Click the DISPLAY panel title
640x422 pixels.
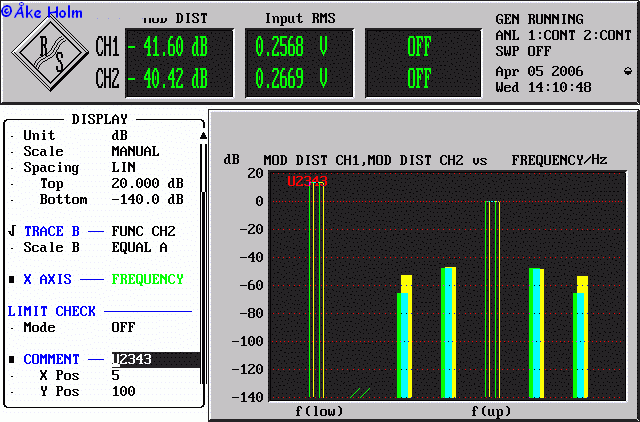click(99, 119)
